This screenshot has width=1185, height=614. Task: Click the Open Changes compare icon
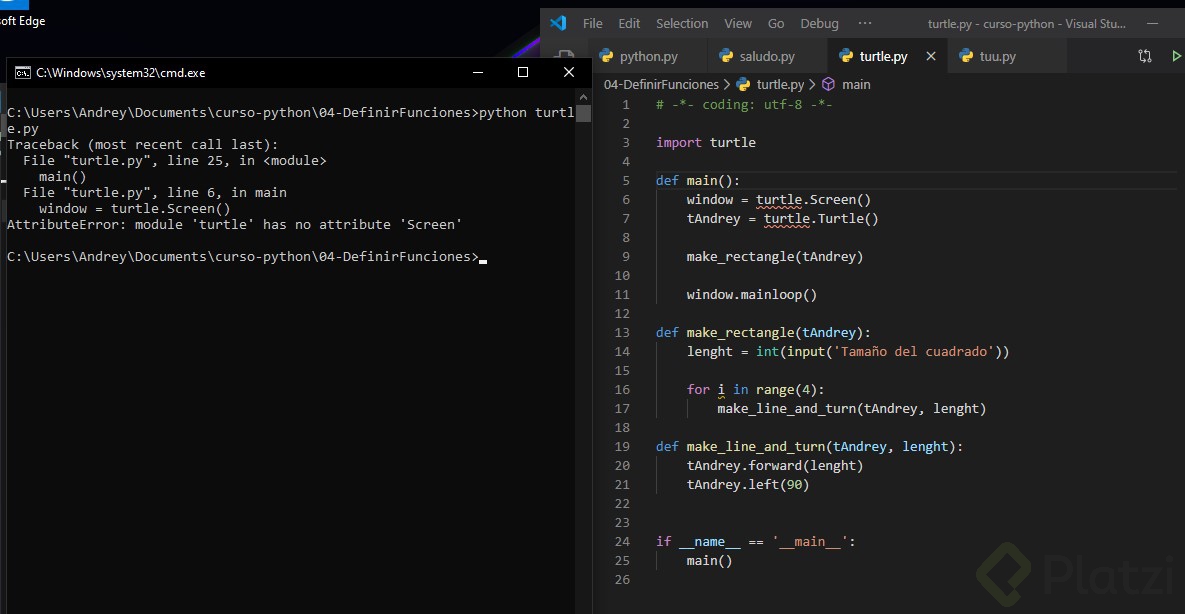click(1145, 56)
